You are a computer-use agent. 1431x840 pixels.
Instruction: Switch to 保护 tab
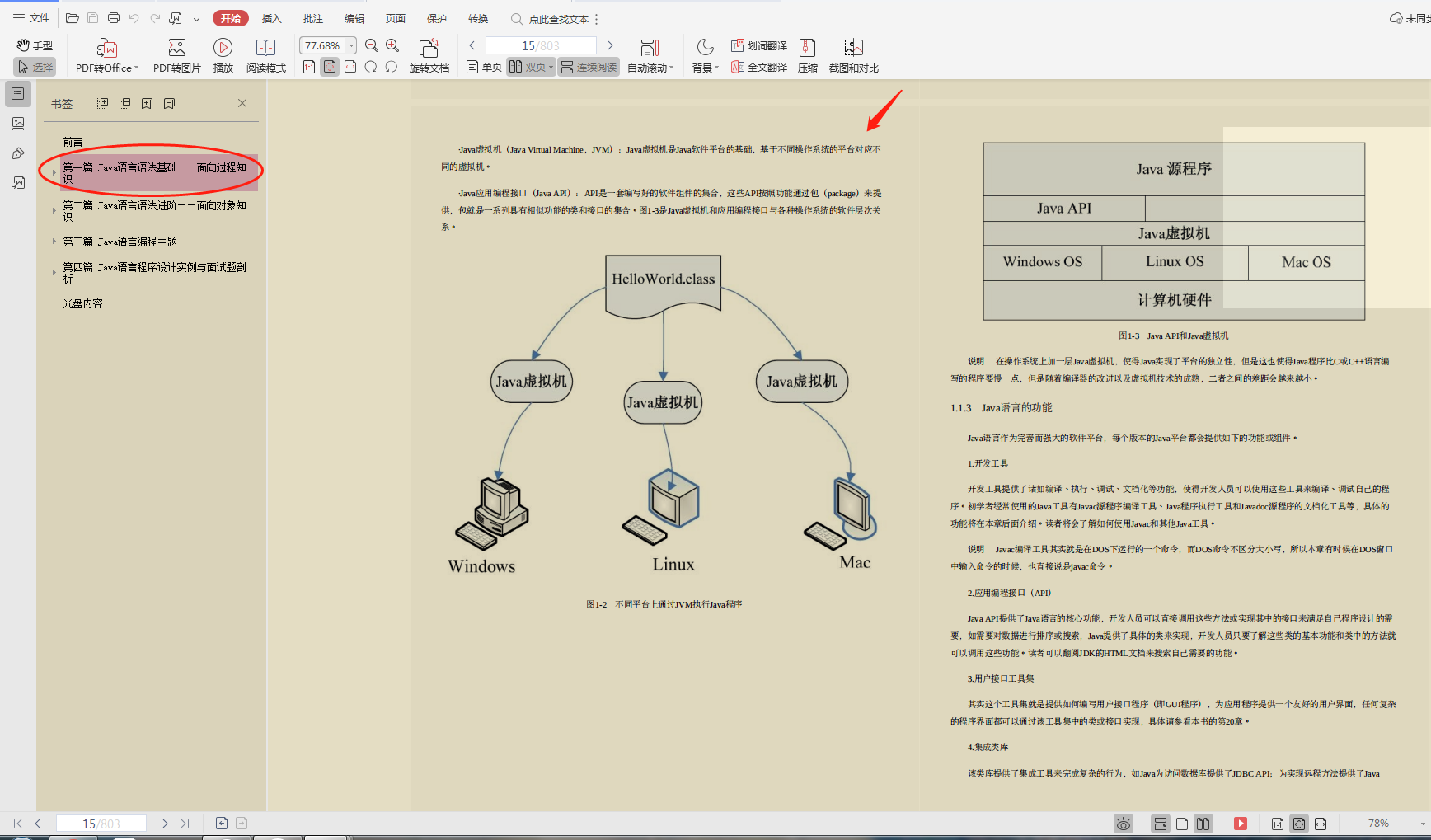coord(437,18)
